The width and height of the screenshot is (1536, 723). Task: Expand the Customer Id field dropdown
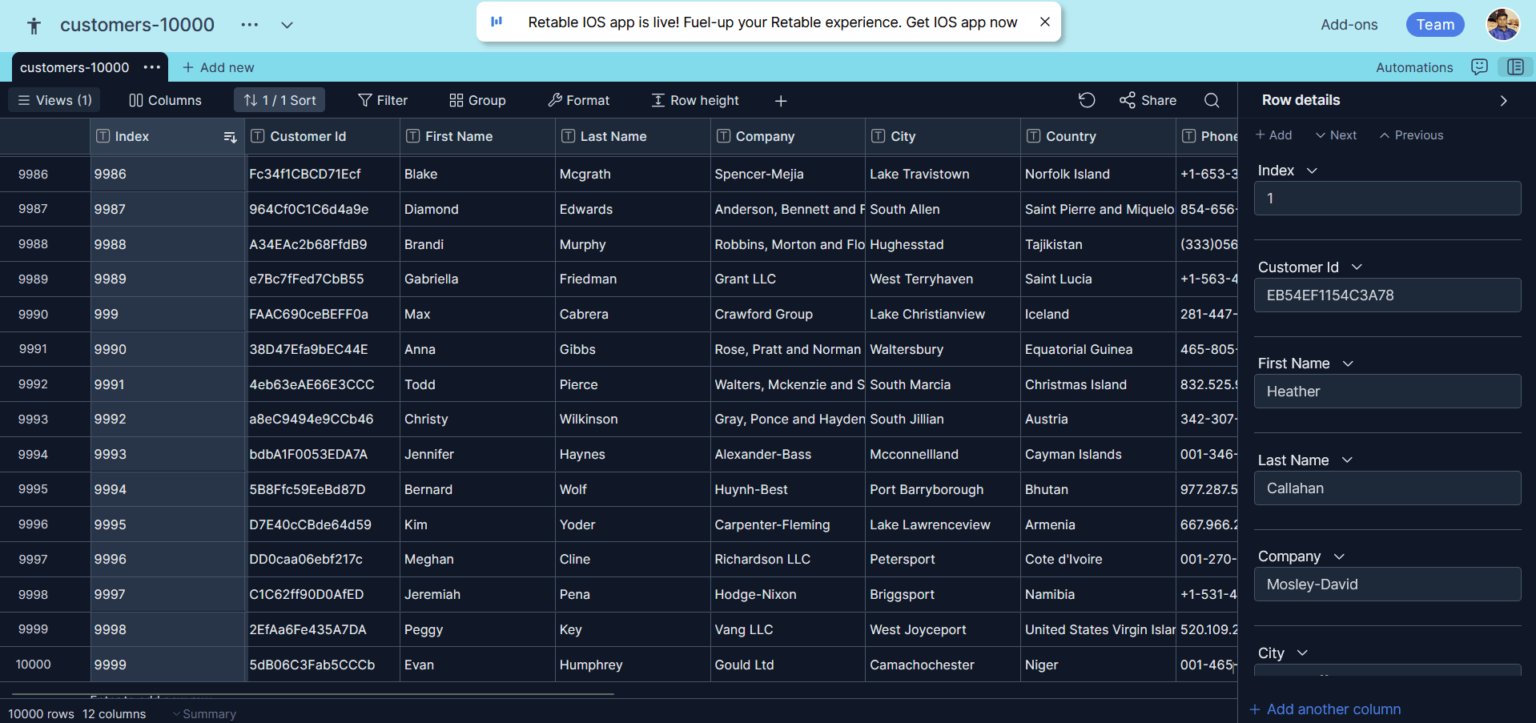pos(1356,266)
